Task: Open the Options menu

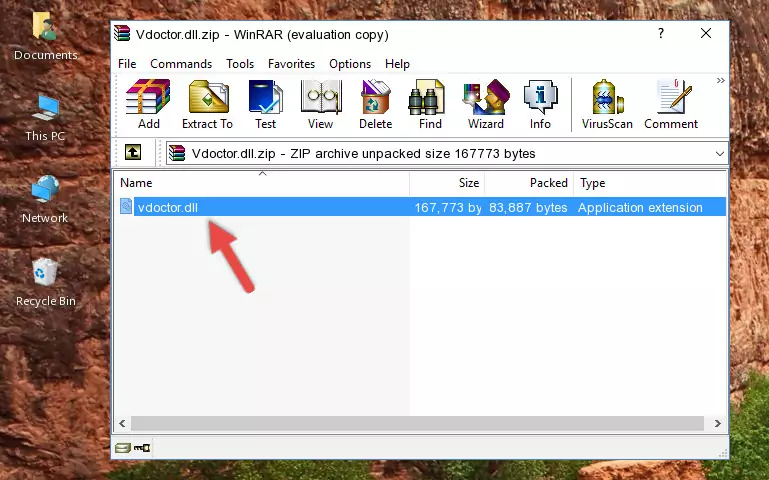Action: (x=350, y=64)
